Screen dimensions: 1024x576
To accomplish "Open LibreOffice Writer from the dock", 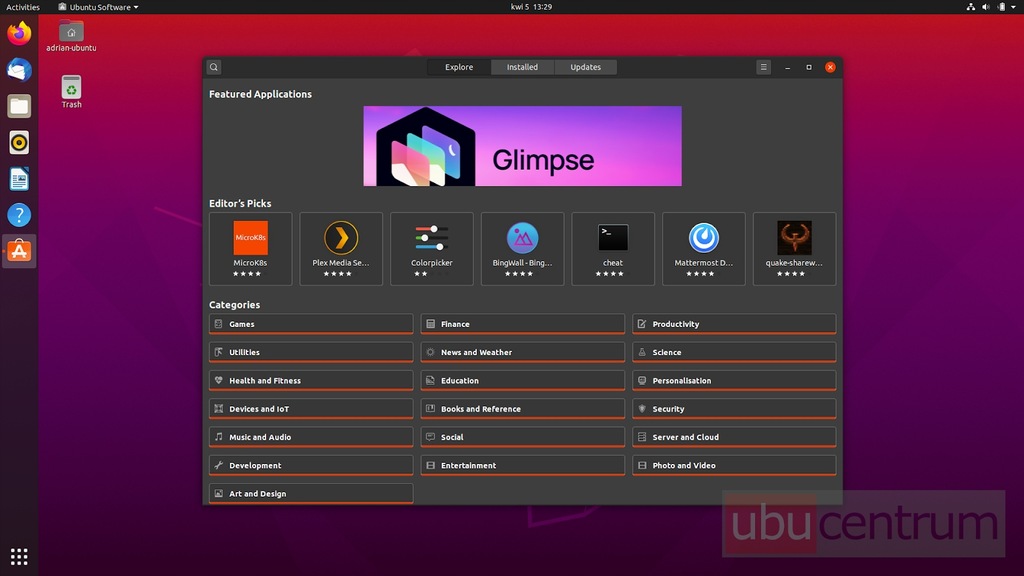I will pyautogui.click(x=19, y=179).
